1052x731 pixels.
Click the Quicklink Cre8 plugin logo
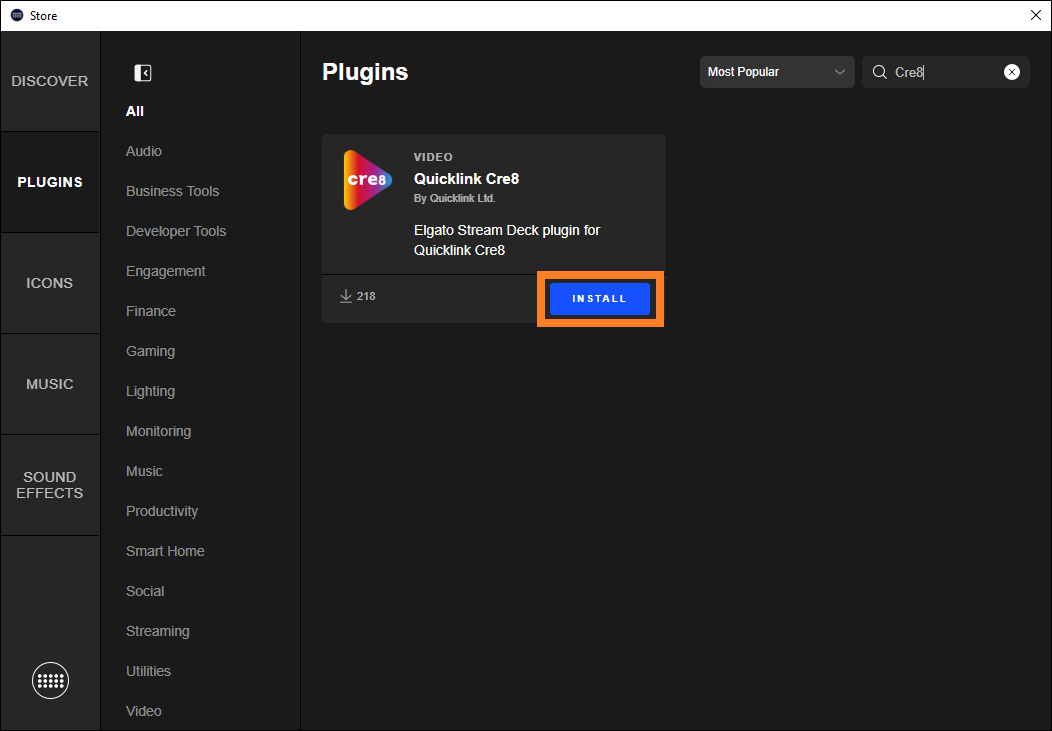[x=368, y=180]
